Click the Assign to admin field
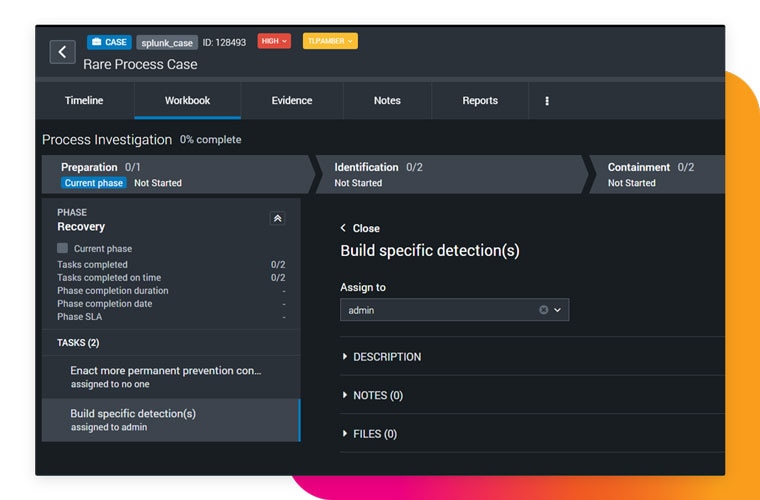Viewport: 760px width, 500px height. click(x=455, y=310)
